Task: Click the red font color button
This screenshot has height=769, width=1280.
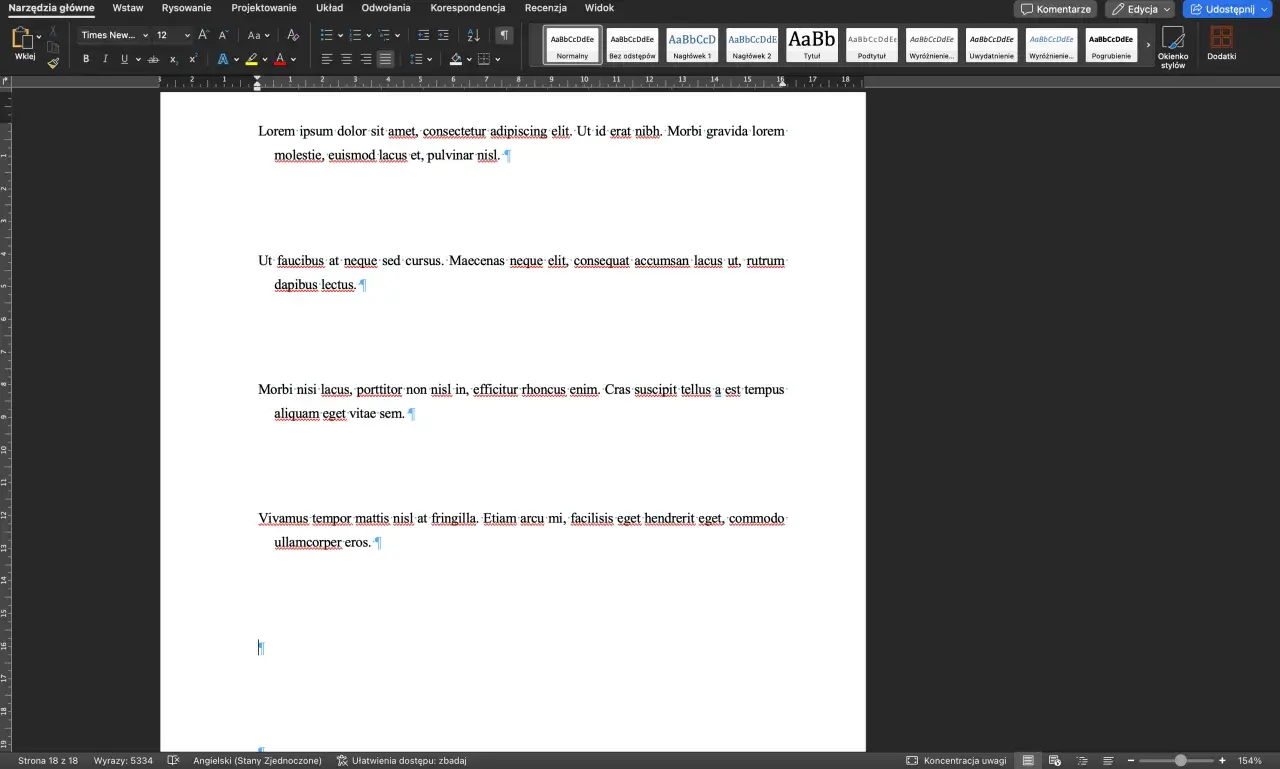Action: pos(280,60)
